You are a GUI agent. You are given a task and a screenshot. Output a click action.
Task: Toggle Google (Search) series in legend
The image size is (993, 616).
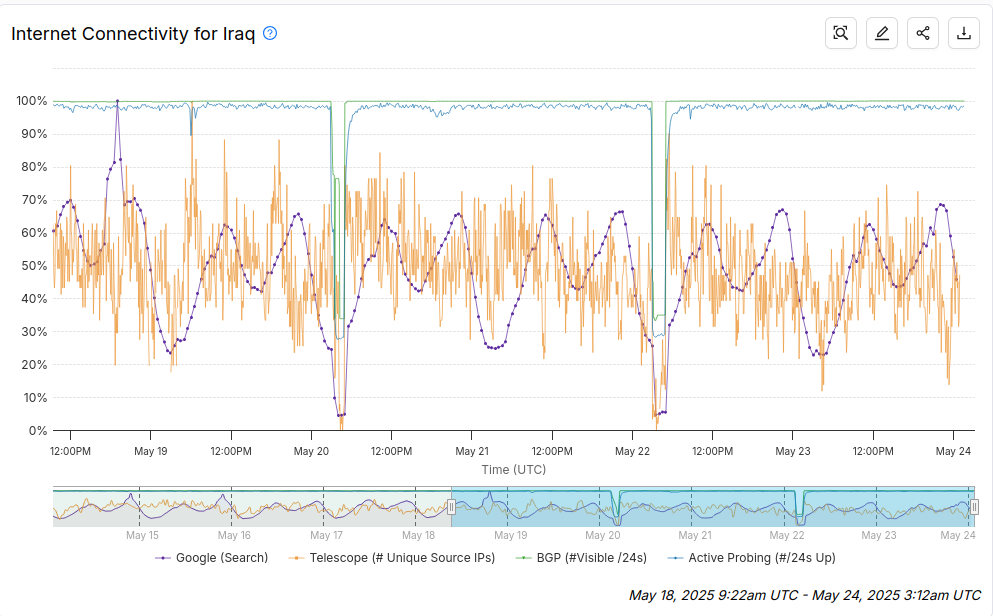pyautogui.click(x=212, y=558)
